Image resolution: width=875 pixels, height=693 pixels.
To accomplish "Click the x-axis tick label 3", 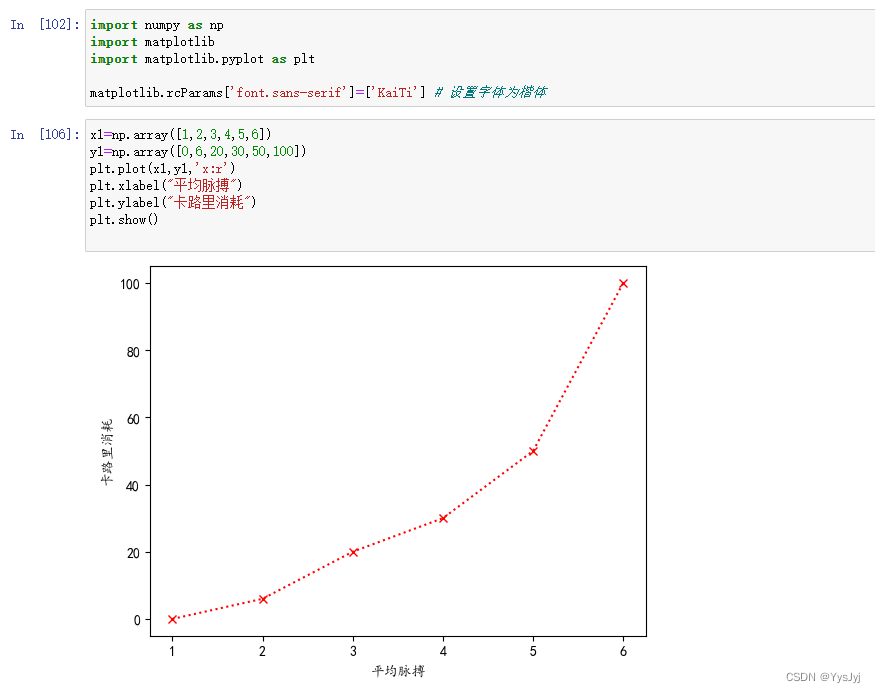I will click(353, 651).
